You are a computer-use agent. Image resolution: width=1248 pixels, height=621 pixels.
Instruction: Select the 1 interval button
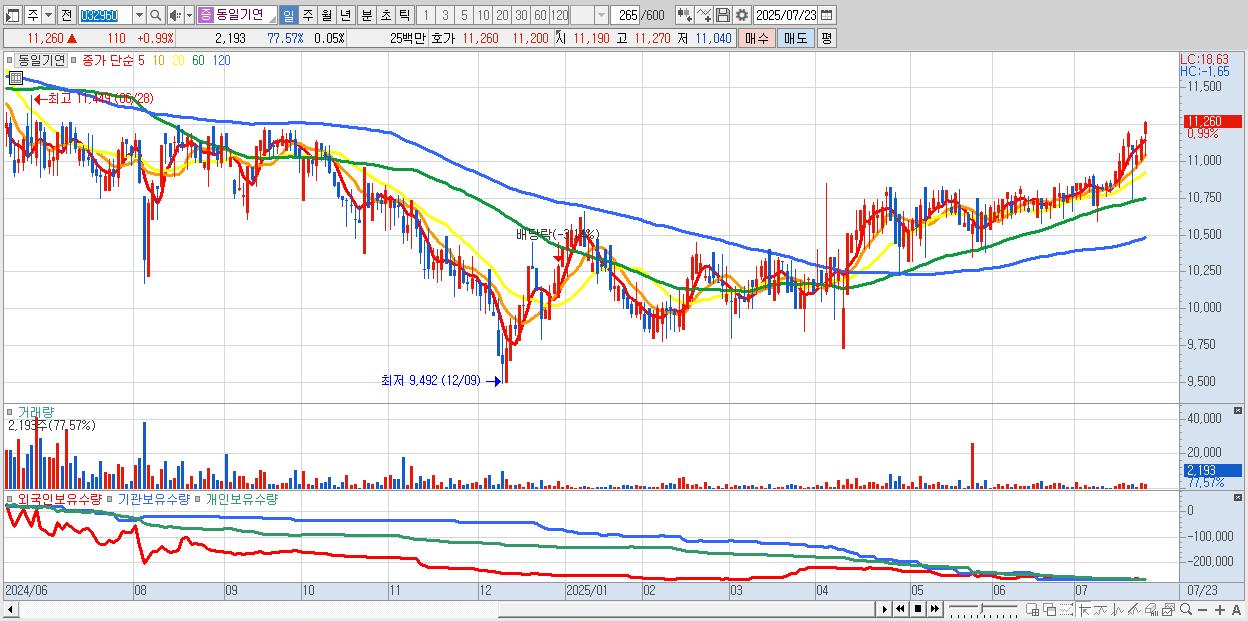425,15
